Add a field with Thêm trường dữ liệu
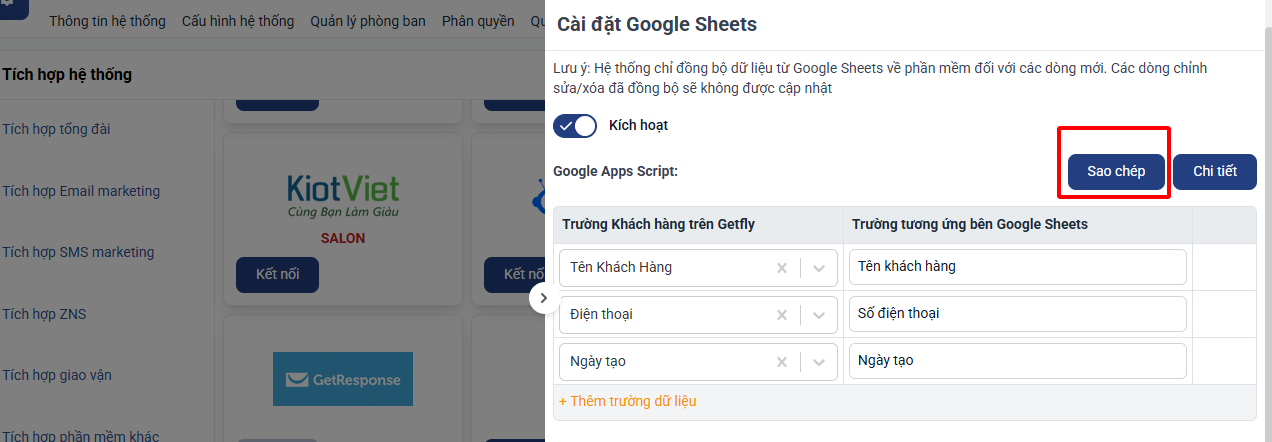 (x=628, y=401)
